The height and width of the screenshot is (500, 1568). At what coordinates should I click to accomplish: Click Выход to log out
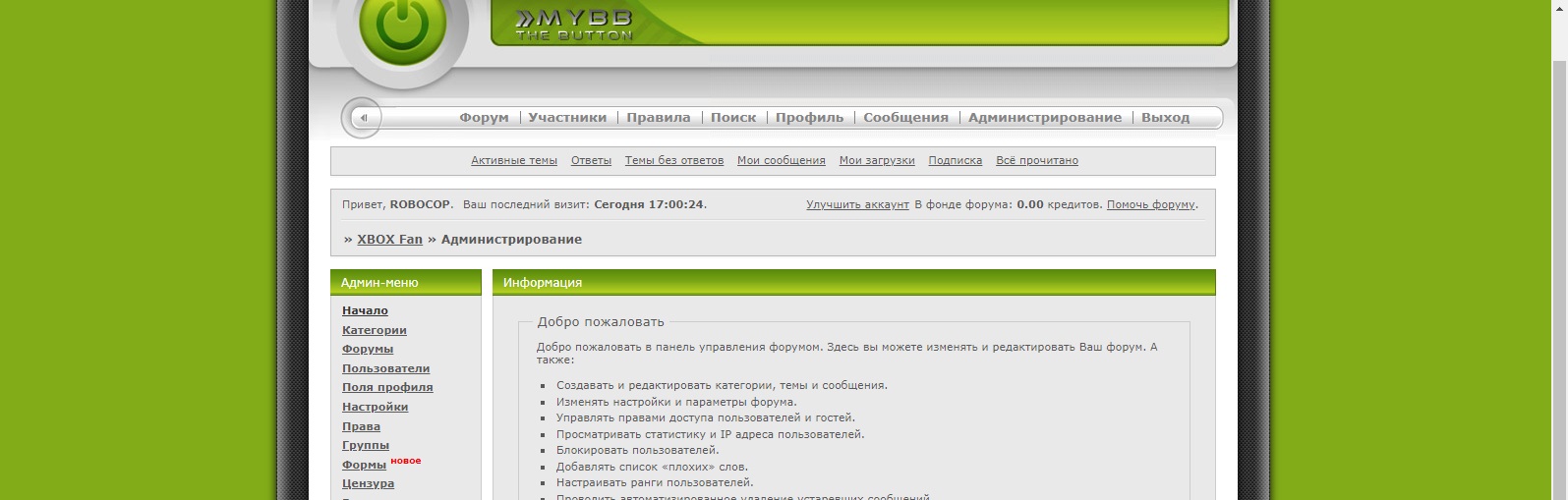tap(1165, 118)
